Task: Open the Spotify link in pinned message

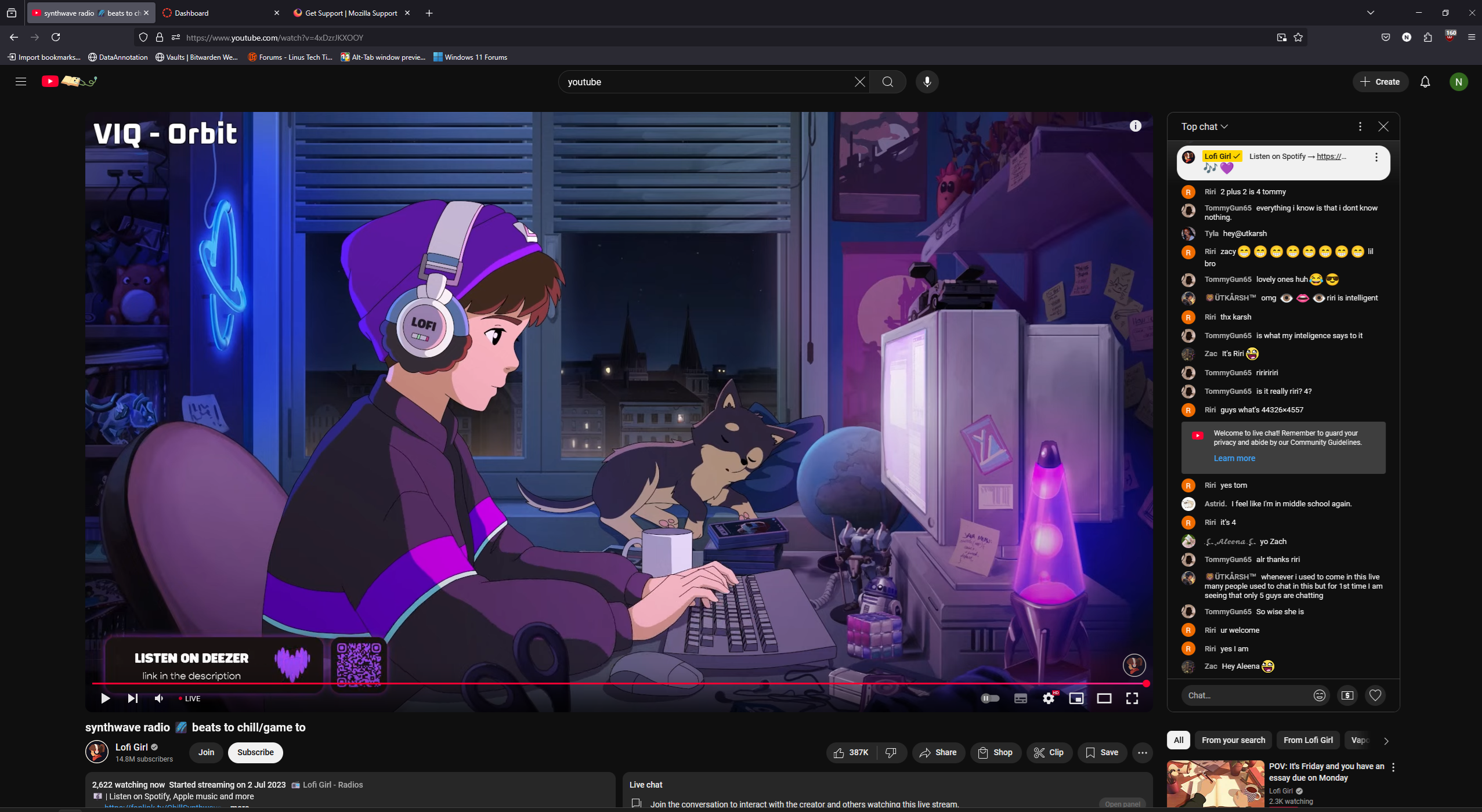Action: (1331, 156)
